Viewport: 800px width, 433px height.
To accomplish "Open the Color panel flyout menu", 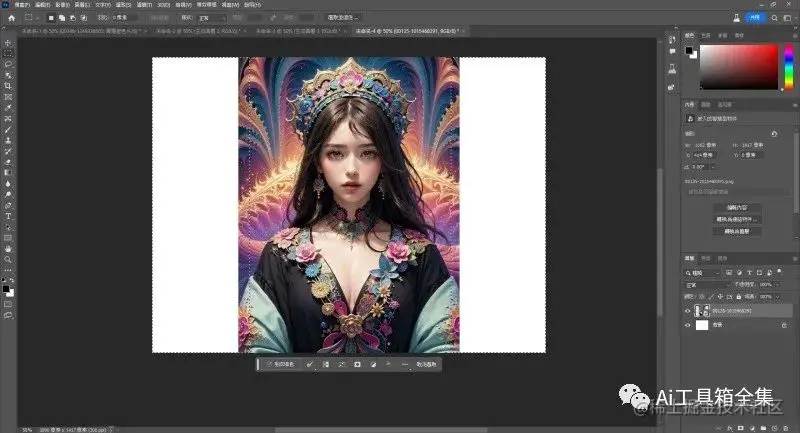I will (795, 36).
